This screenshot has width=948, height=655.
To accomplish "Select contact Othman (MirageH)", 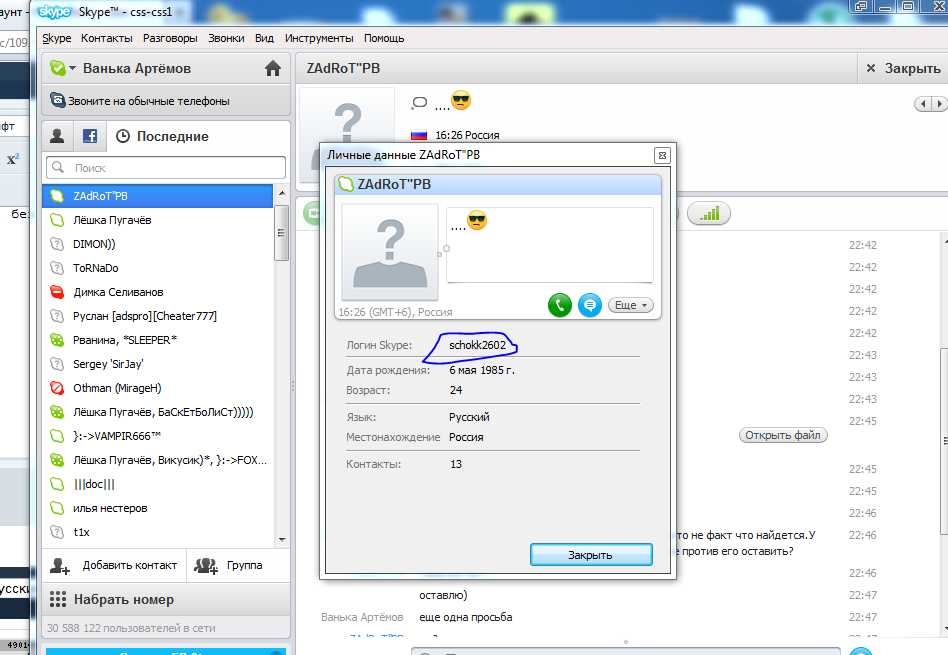I will 158,388.
